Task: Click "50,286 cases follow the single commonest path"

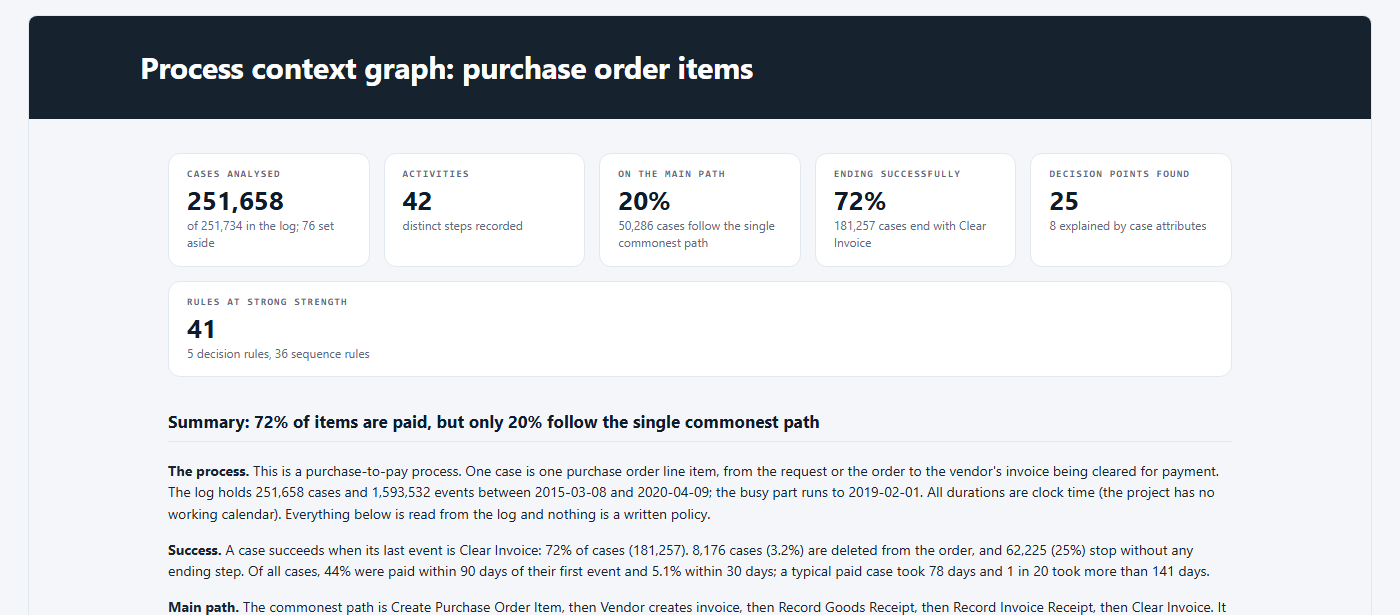Action: pyautogui.click(x=697, y=234)
